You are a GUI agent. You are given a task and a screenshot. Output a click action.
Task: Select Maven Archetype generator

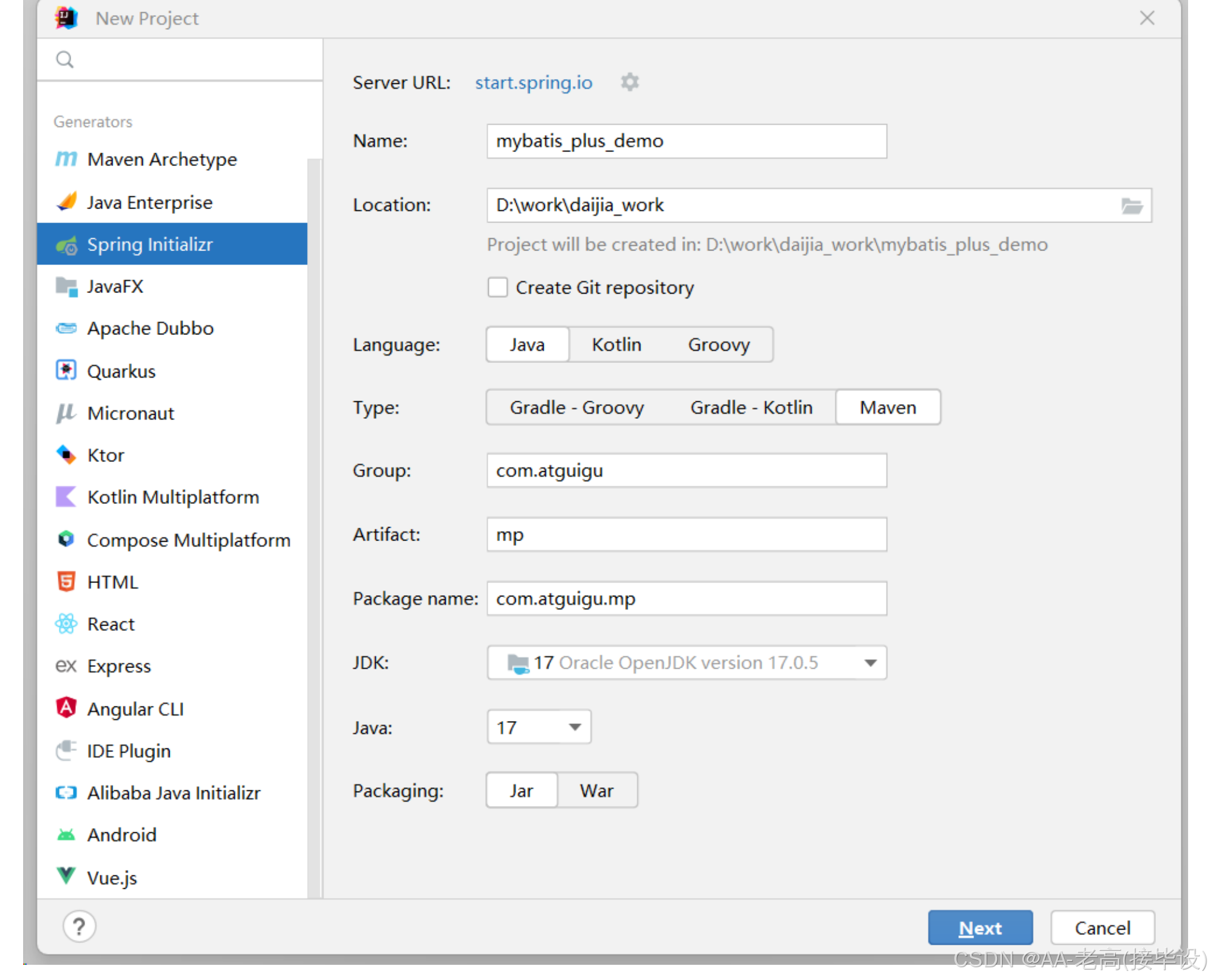coord(172,159)
